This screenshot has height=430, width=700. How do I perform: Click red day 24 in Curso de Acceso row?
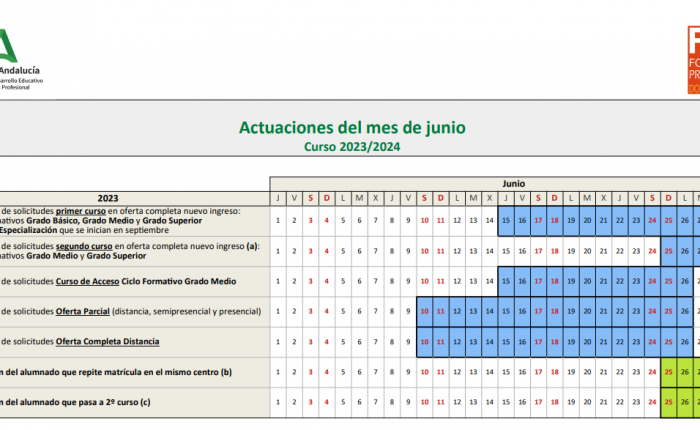tap(652, 282)
